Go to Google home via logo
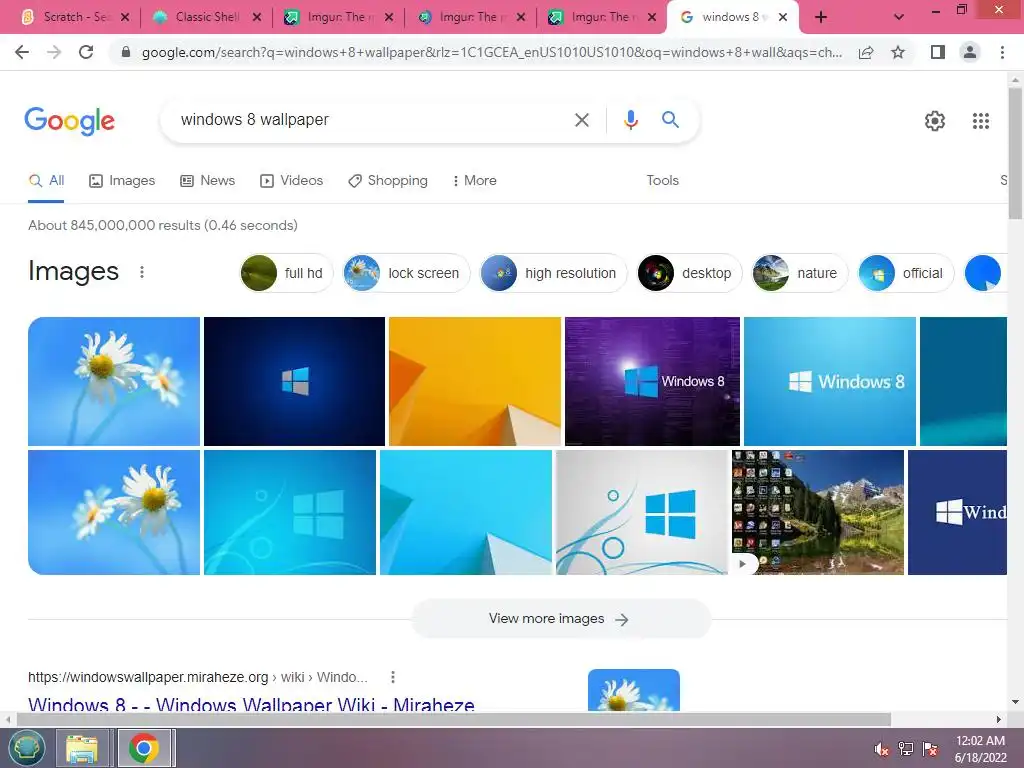 [x=69, y=121]
